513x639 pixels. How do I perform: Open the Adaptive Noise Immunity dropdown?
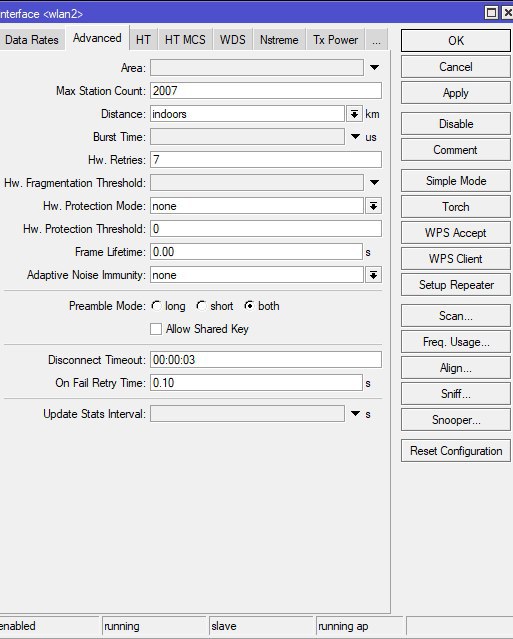pyautogui.click(x=373, y=275)
